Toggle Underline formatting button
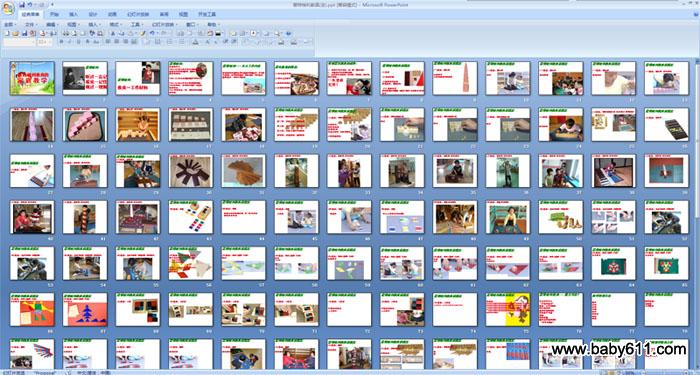The width and height of the screenshot is (700, 375). [78, 42]
